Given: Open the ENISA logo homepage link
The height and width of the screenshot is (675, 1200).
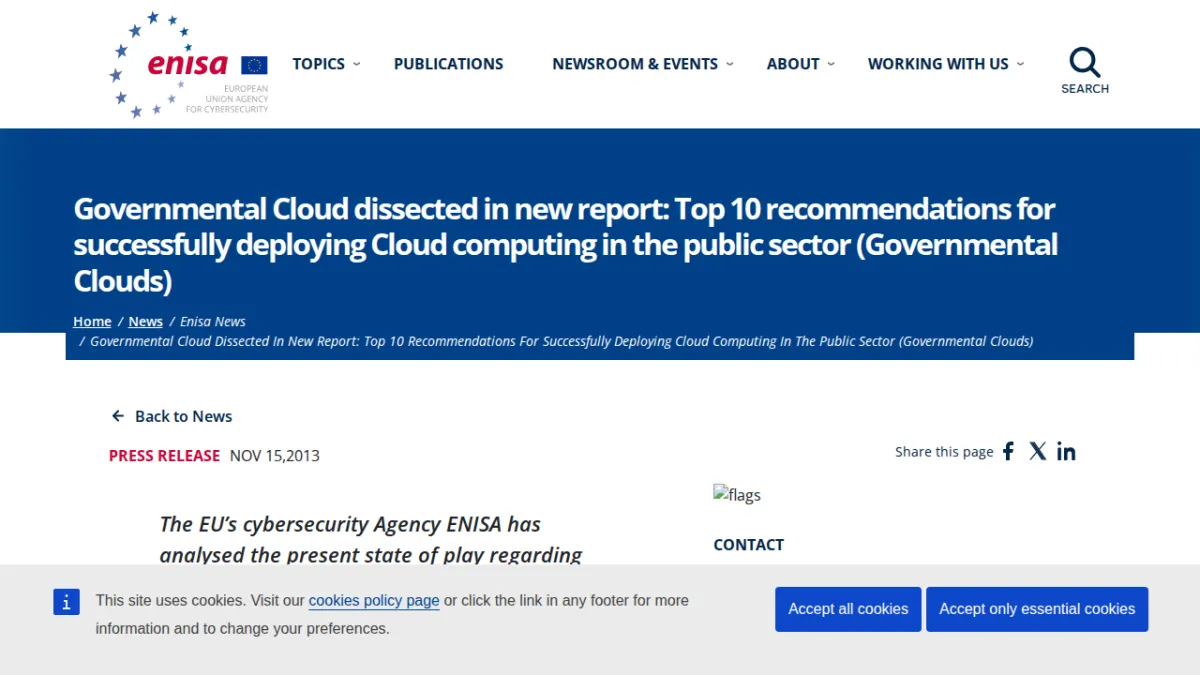Looking at the screenshot, I should pyautogui.click(x=189, y=65).
